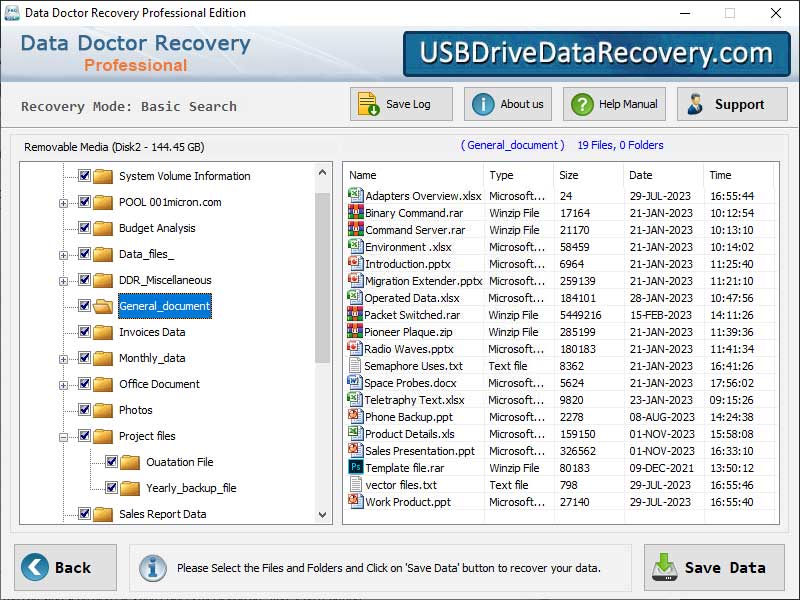Image resolution: width=800 pixels, height=600 pixels.
Task: Click the WinZip icon beside Command Server.rar
Action: [358, 230]
